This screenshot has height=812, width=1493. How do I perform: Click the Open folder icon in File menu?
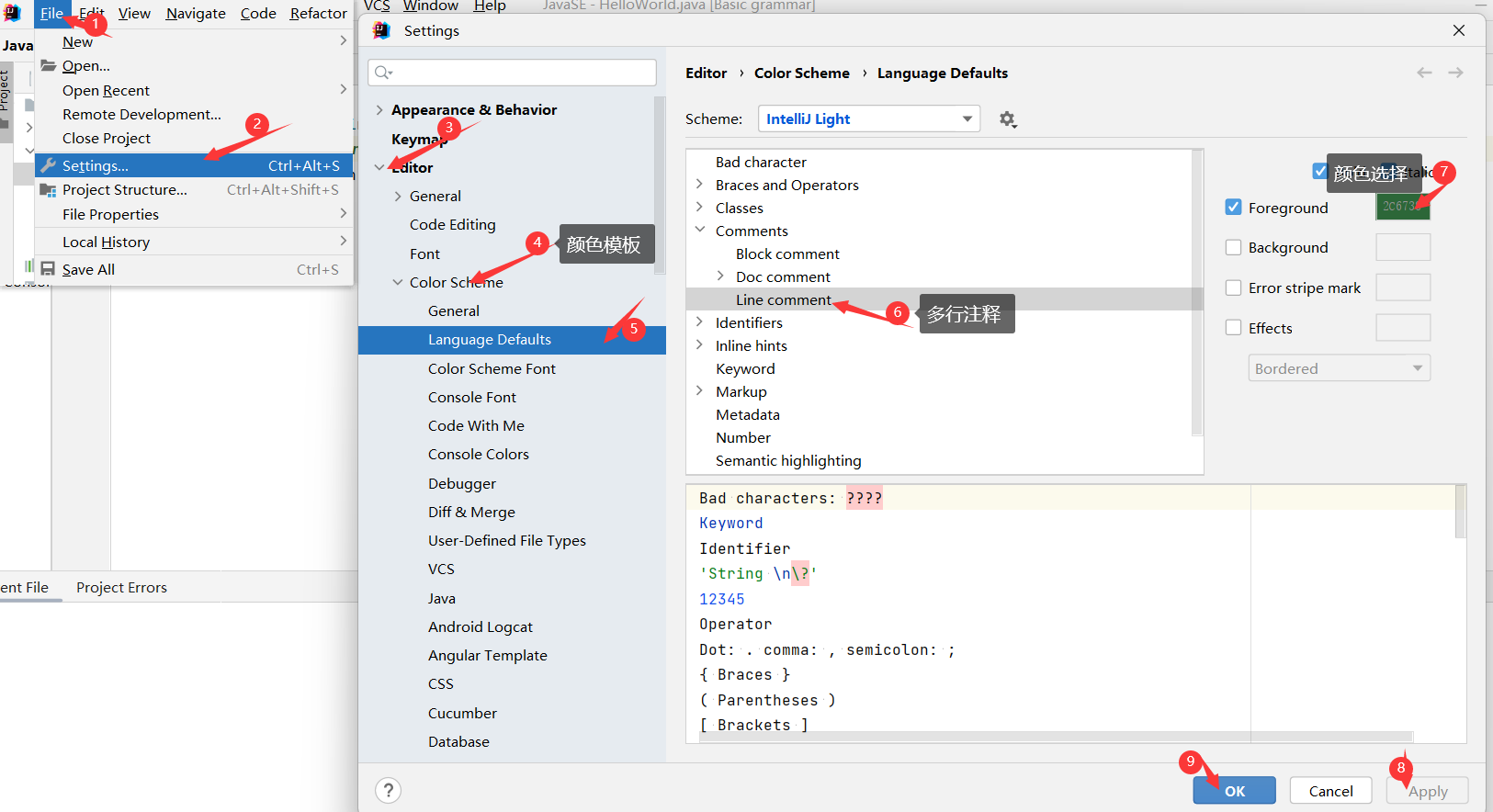click(49, 65)
